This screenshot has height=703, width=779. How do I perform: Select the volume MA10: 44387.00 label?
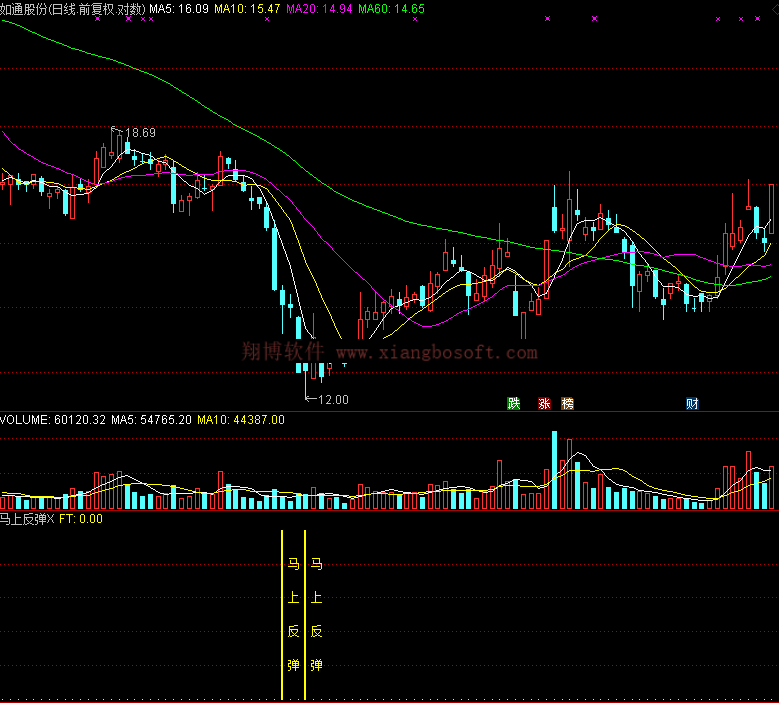[x=241, y=420]
